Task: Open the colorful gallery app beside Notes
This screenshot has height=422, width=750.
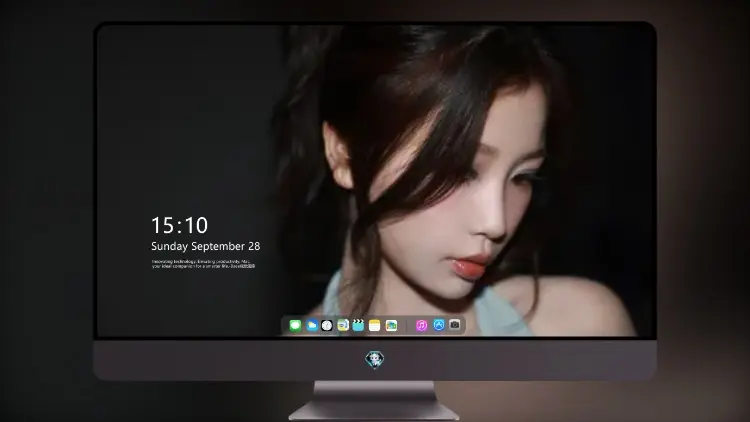Action: [391, 325]
